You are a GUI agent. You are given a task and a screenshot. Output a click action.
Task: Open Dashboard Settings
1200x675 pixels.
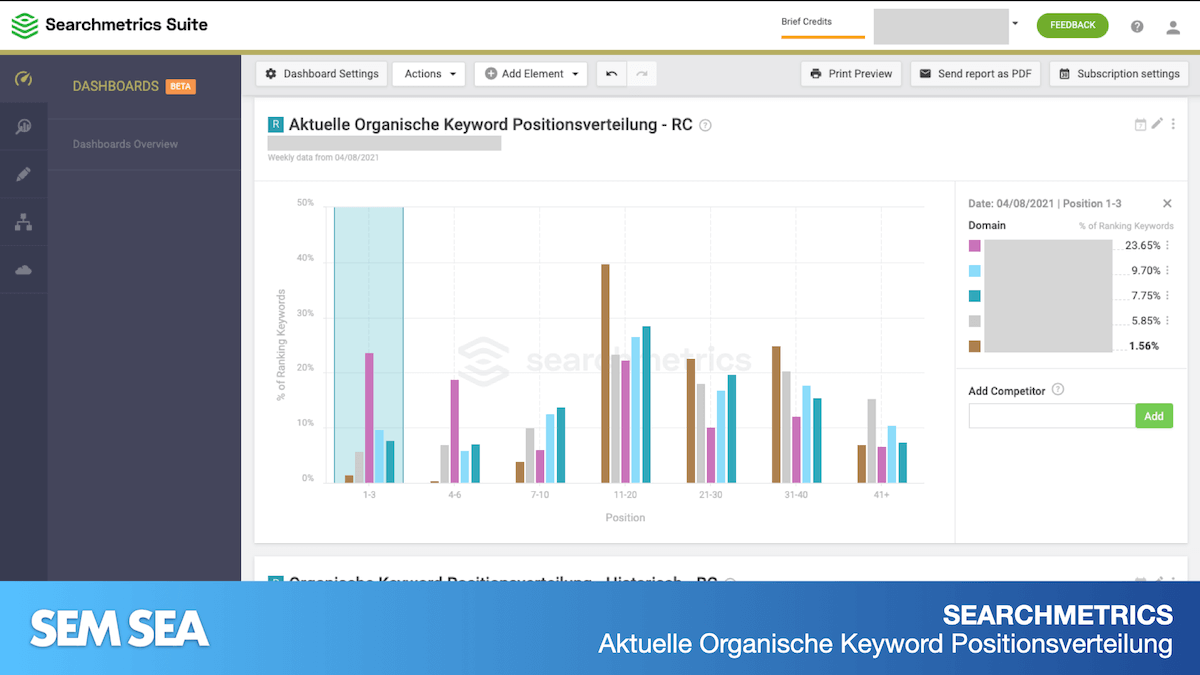(321, 74)
